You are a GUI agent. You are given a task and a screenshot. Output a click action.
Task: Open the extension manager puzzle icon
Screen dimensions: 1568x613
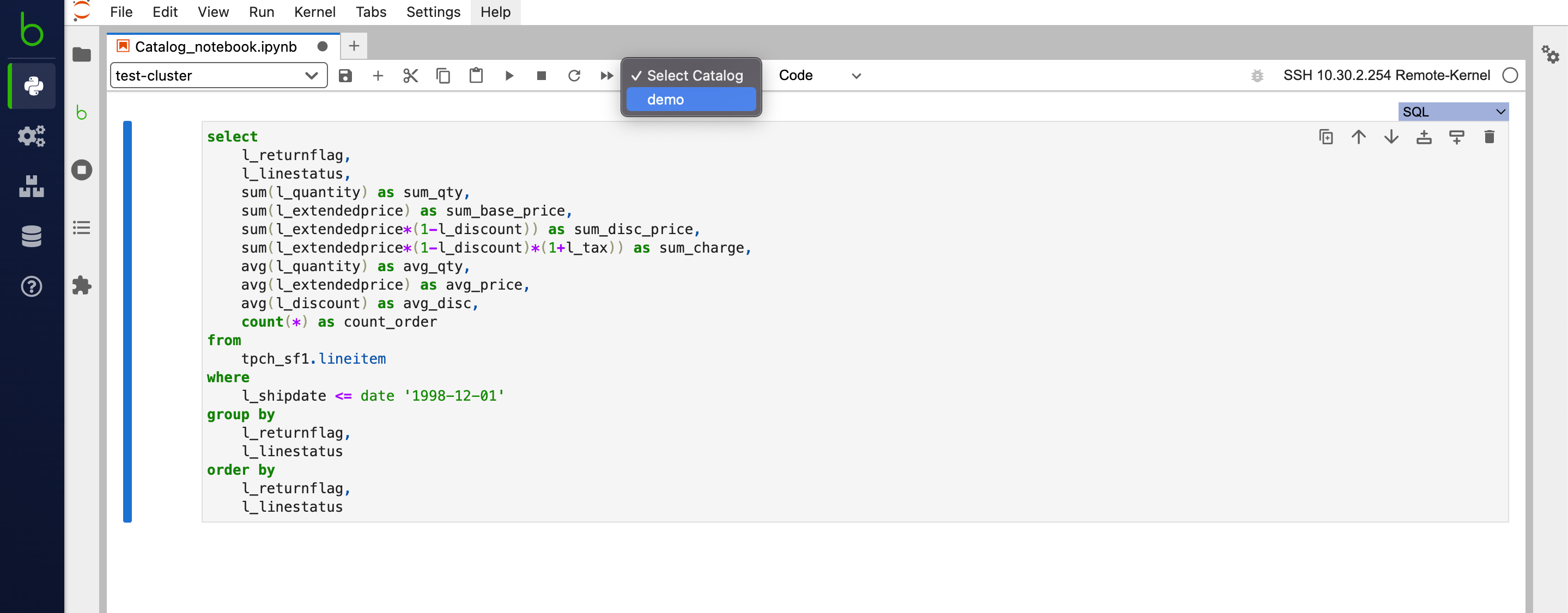[x=82, y=285]
